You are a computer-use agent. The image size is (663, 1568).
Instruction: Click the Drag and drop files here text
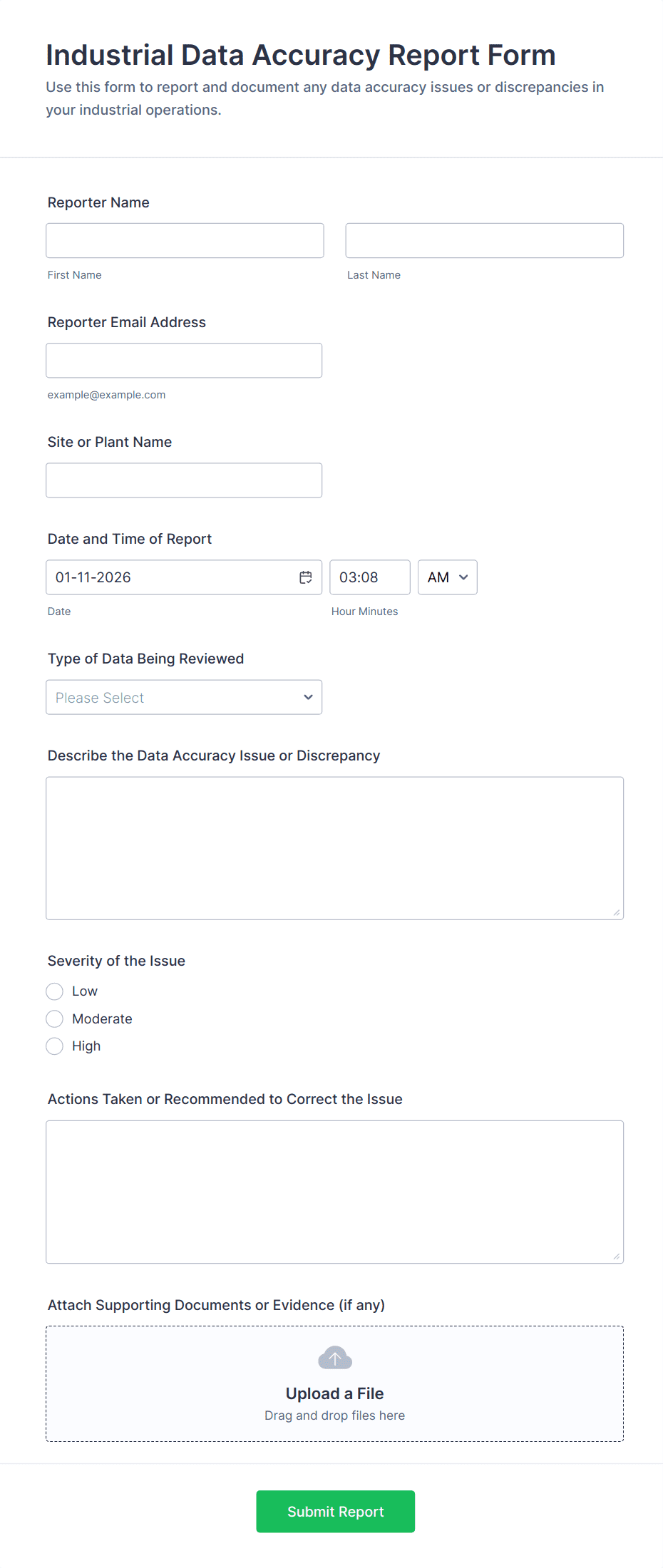[x=334, y=1415]
